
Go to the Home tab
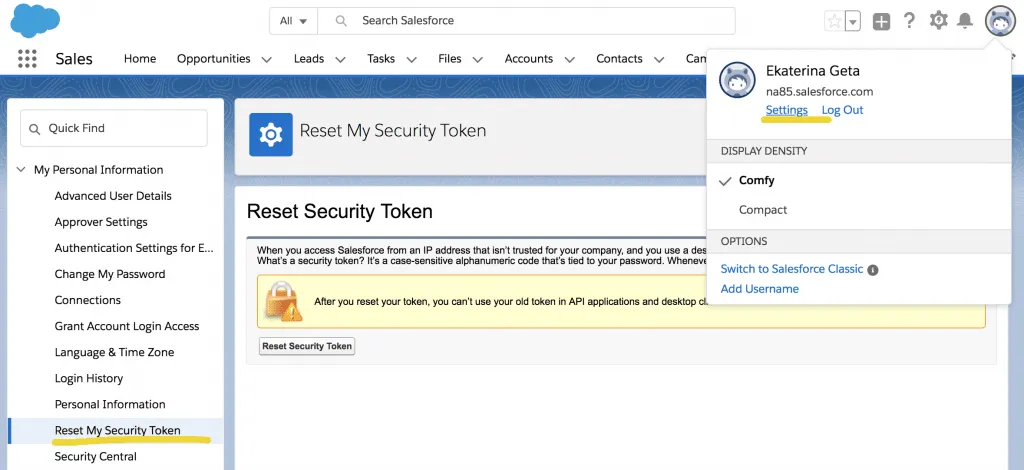(140, 59)
